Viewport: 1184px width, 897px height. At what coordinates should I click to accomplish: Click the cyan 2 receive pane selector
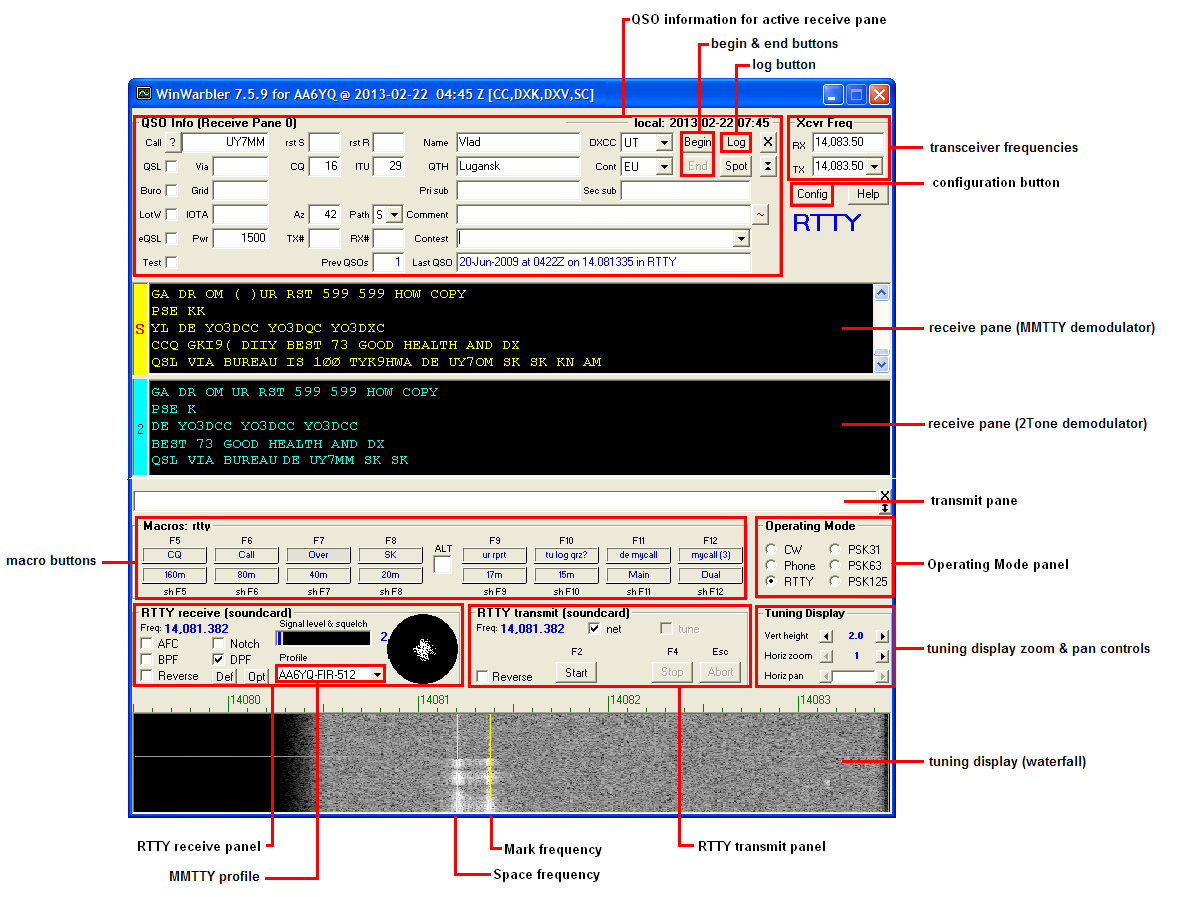tap(140, 428)
